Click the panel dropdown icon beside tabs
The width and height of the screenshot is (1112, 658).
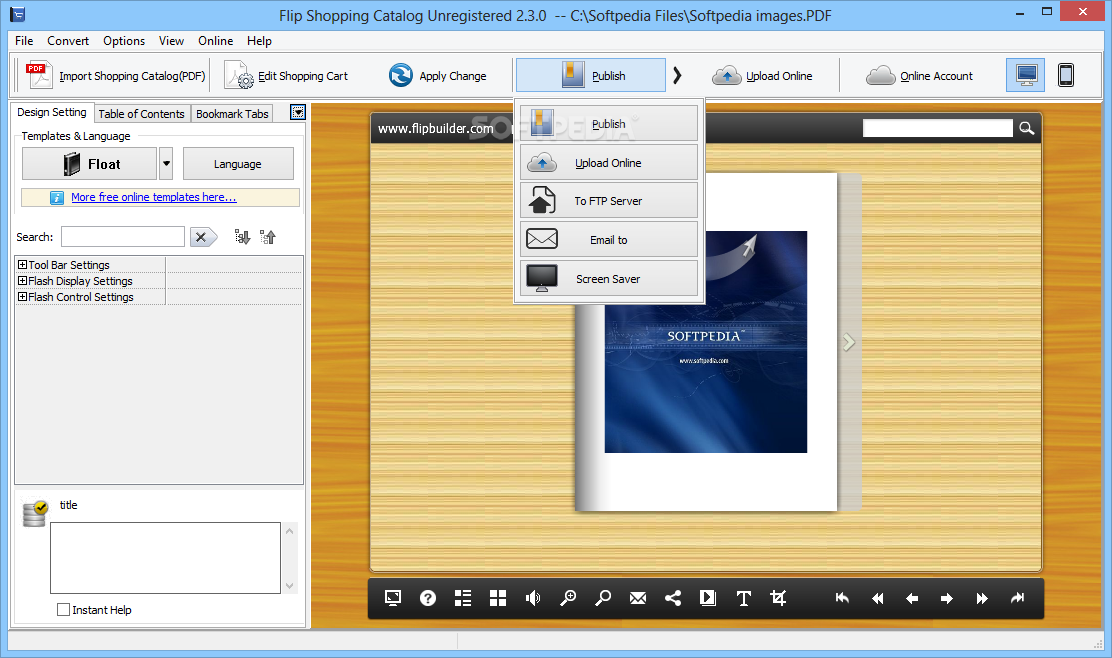(x=298, y=112)
